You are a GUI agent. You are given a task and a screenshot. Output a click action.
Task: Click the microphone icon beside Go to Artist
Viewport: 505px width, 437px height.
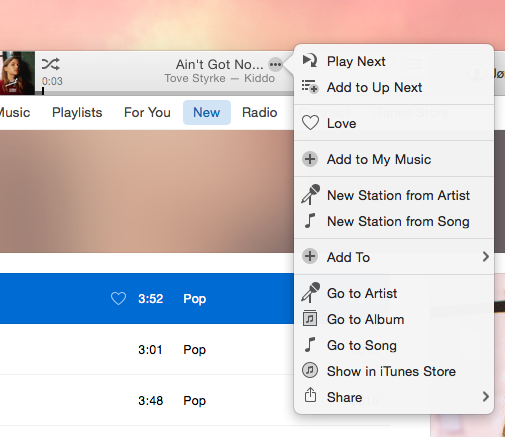point(310,292)
